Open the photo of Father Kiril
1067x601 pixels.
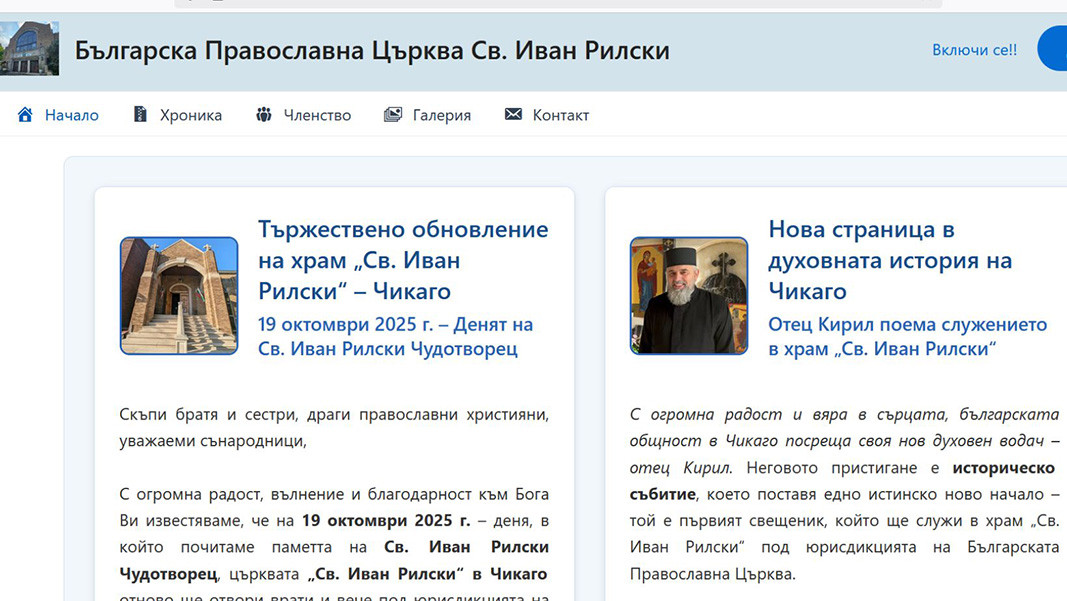[689, 296]
